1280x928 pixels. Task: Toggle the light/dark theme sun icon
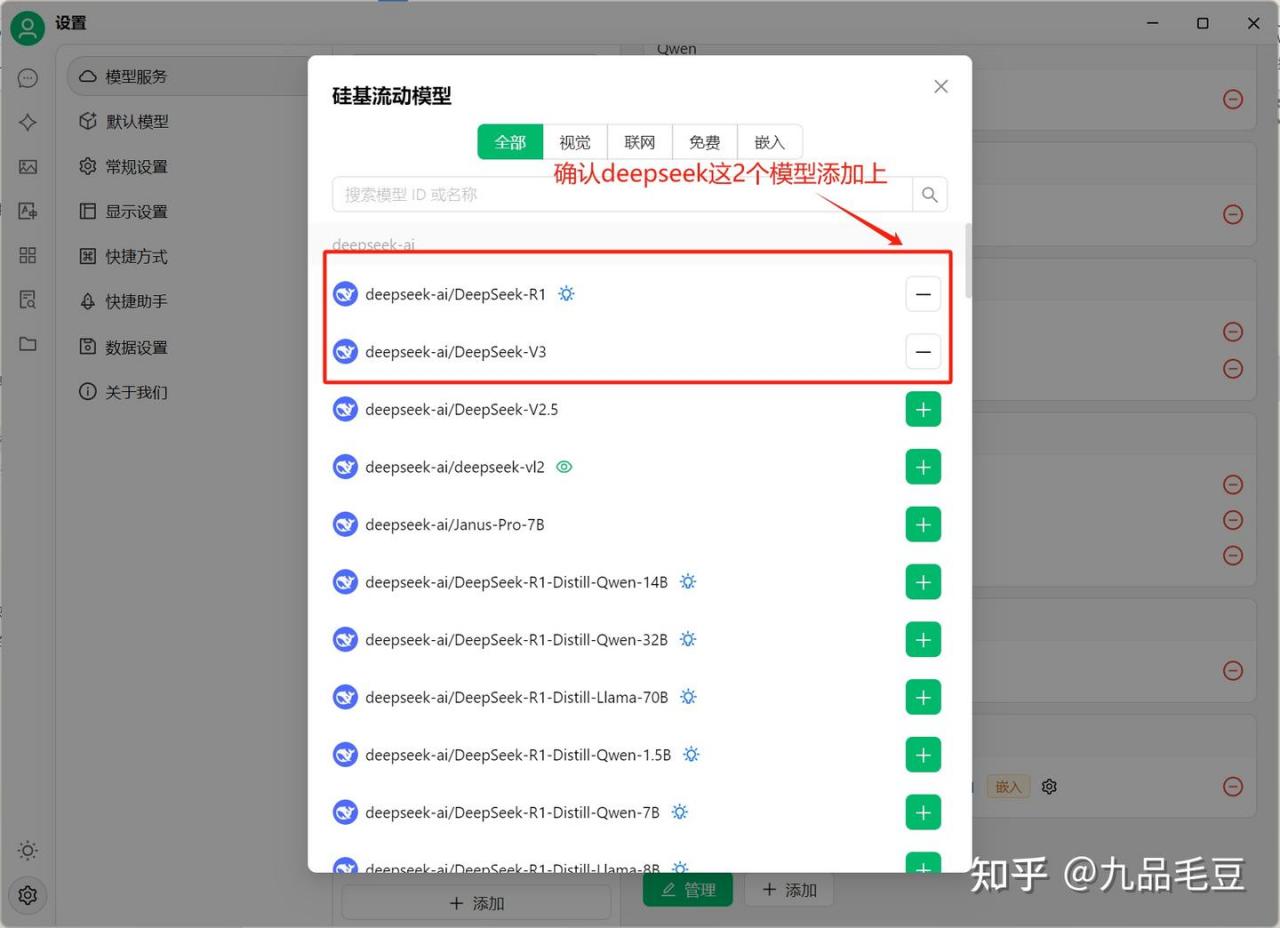[28, 851]
